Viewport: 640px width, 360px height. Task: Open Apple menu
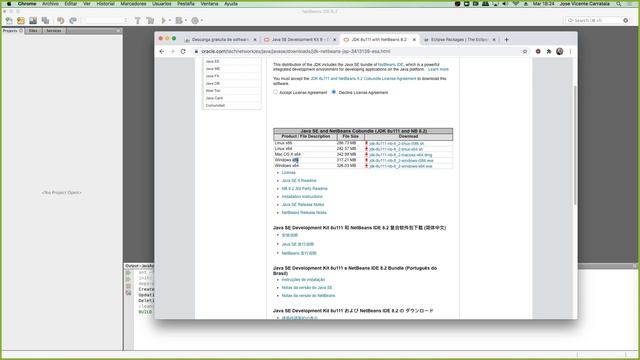click(x=9, y=4)
